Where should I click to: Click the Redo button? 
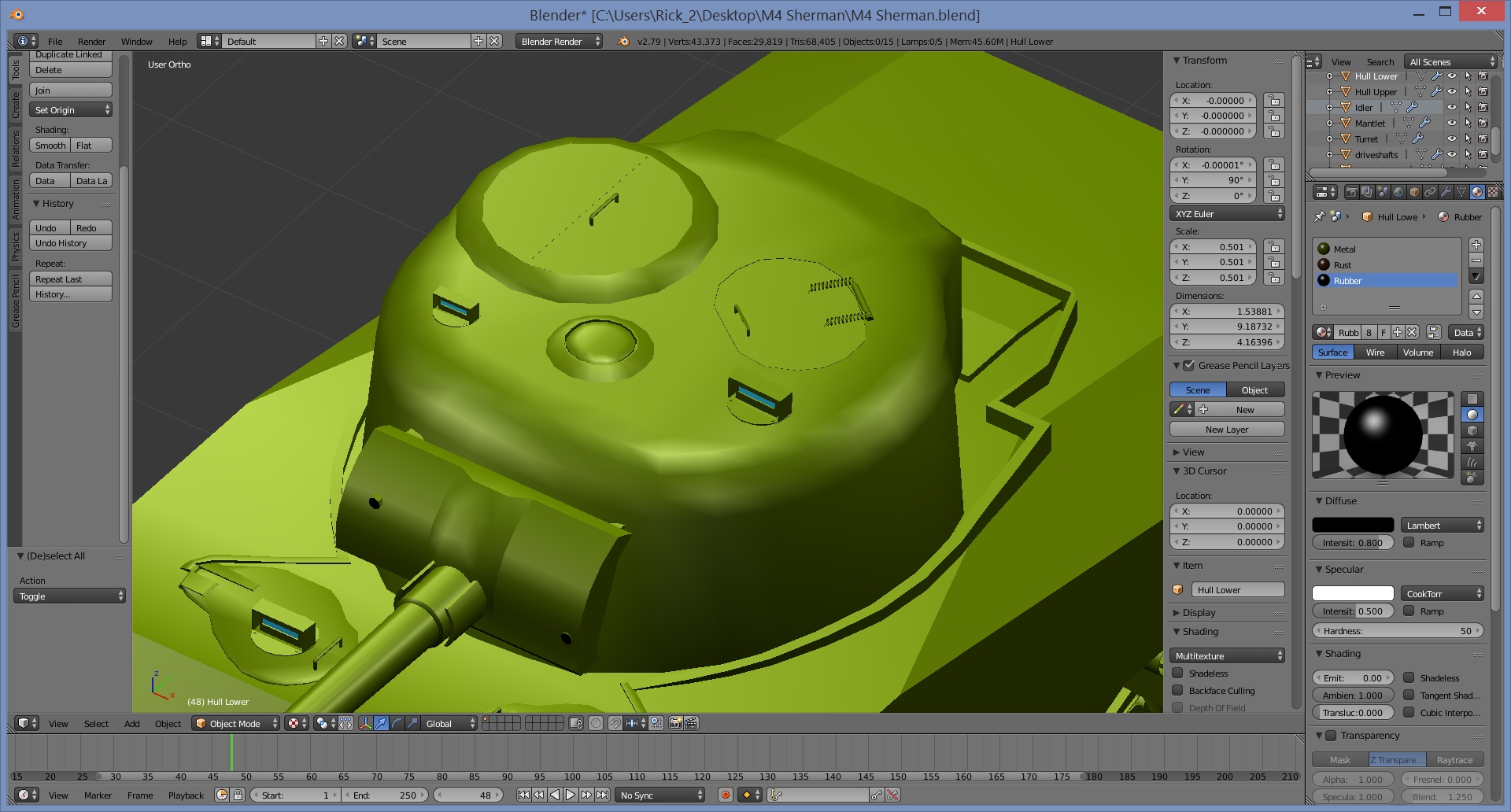(91, 227)
